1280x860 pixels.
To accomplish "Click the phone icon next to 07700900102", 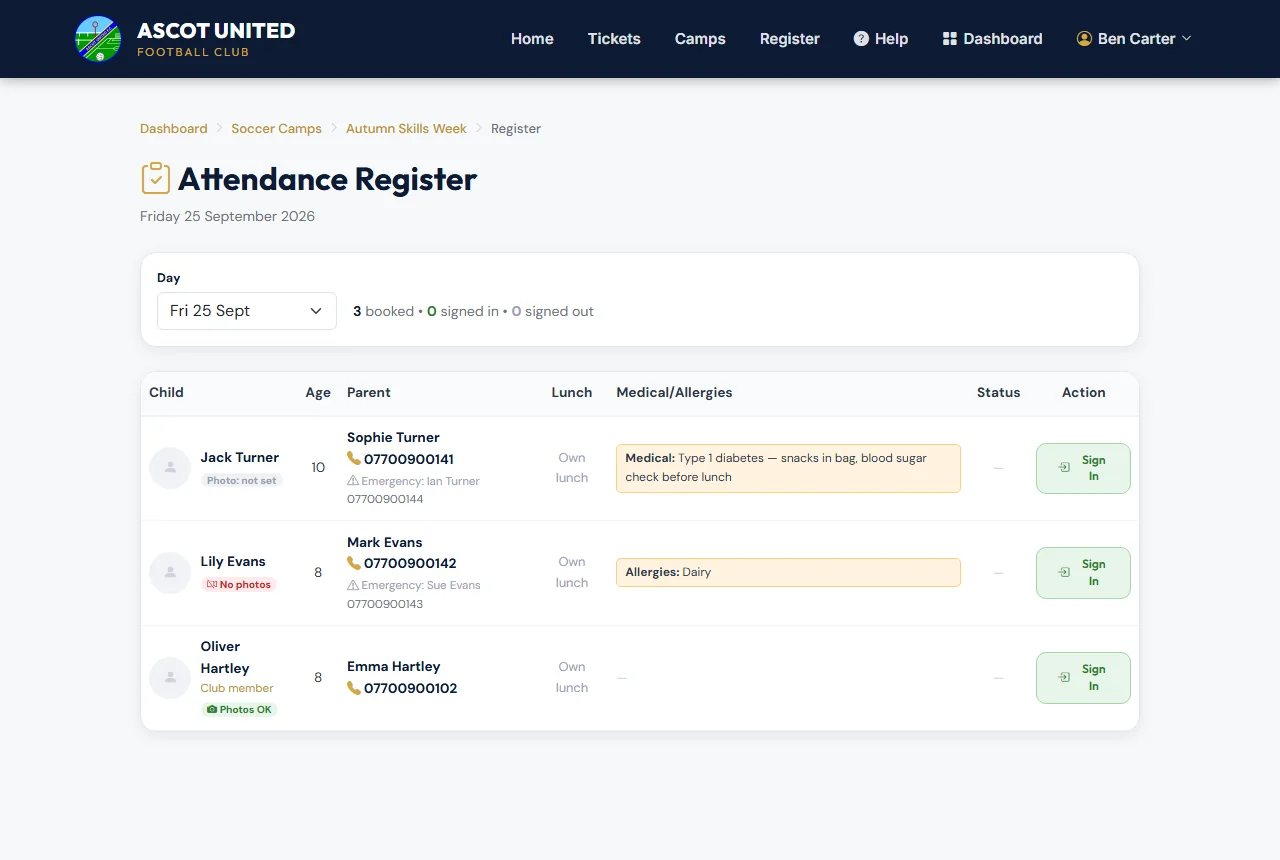I will point(354,688).
